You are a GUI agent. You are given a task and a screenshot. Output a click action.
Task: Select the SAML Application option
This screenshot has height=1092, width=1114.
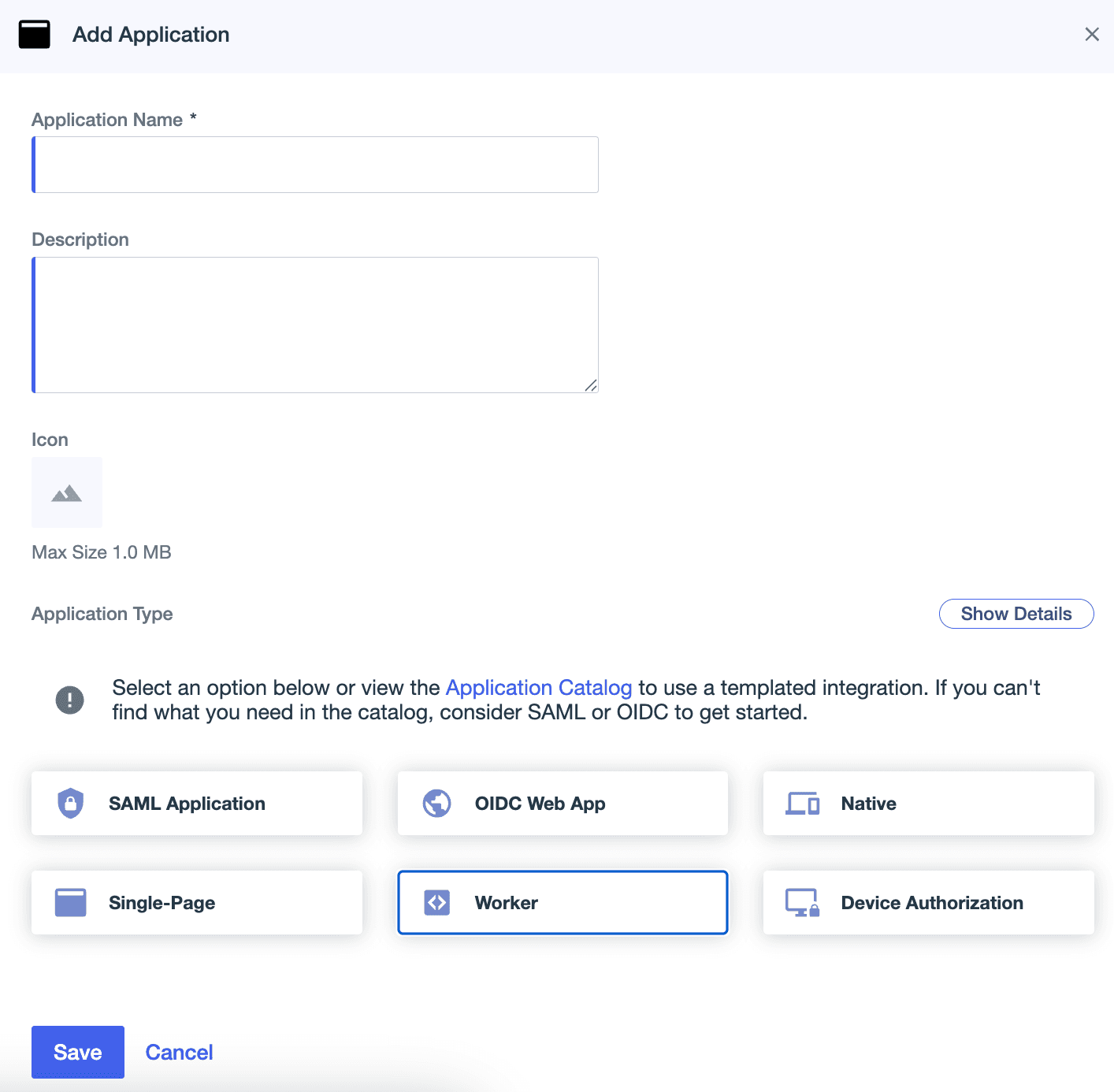coord(196,803)
